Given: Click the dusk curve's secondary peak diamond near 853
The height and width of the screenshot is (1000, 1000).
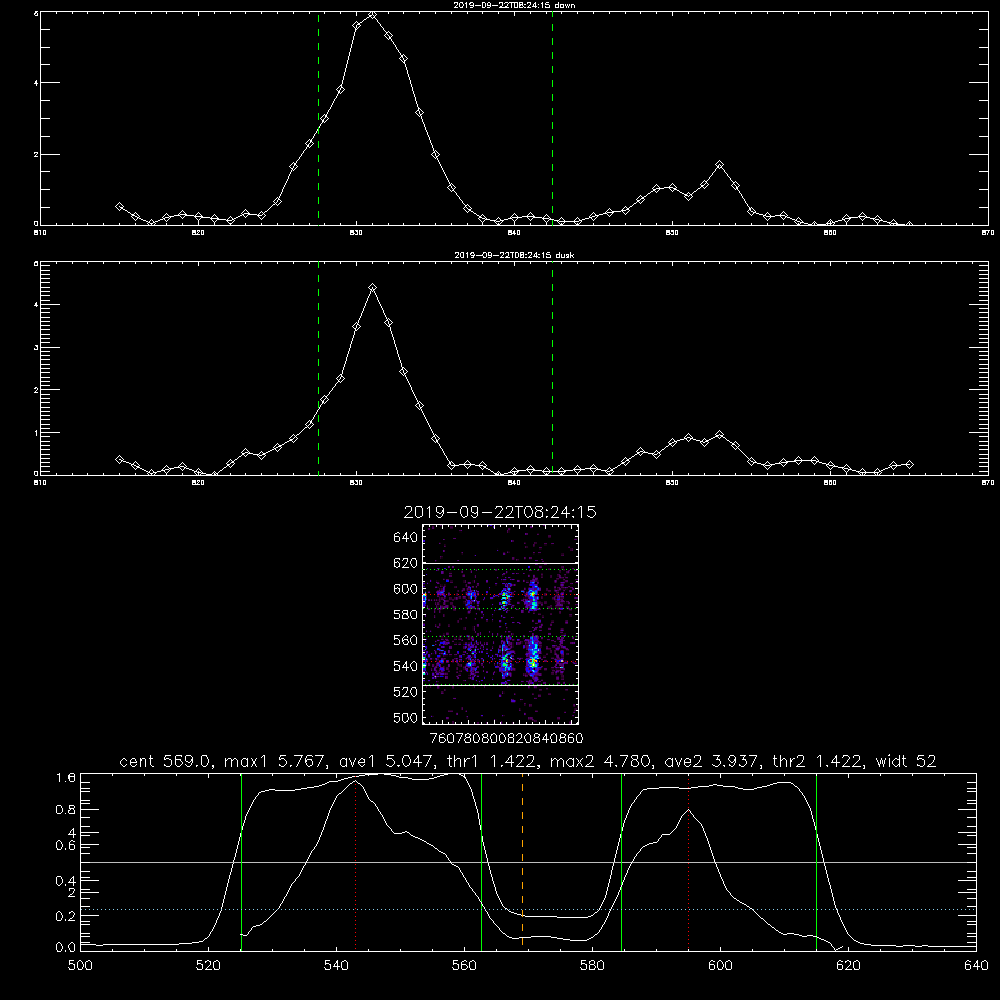Looking at the screenshot, I should (x=719, y=434).
